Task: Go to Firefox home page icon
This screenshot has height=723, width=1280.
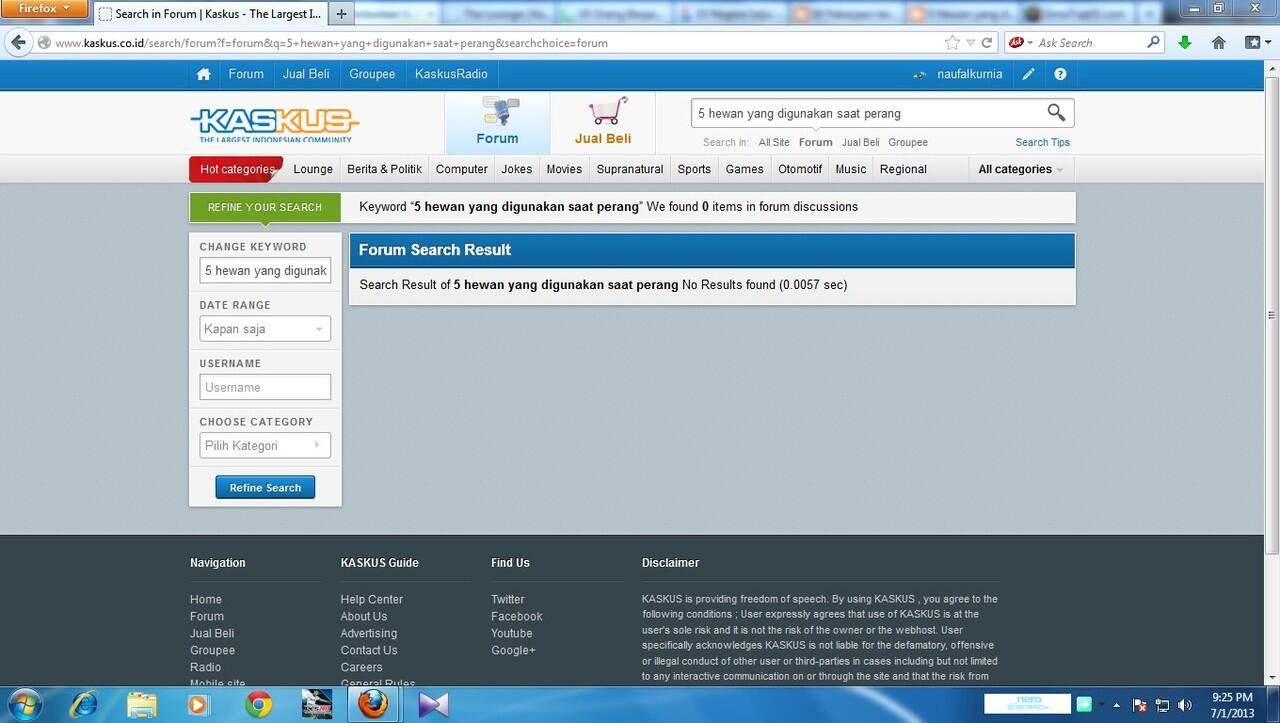Action: pos(1218,43)
